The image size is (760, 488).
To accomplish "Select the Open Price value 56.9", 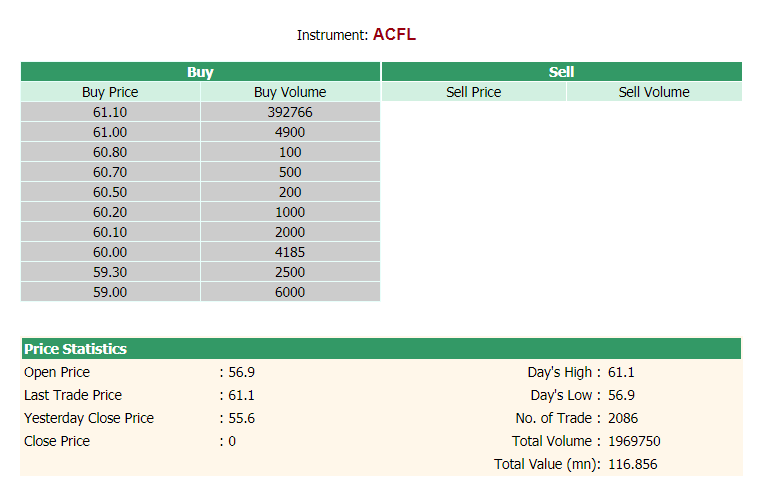I will [x=241, y=372].
